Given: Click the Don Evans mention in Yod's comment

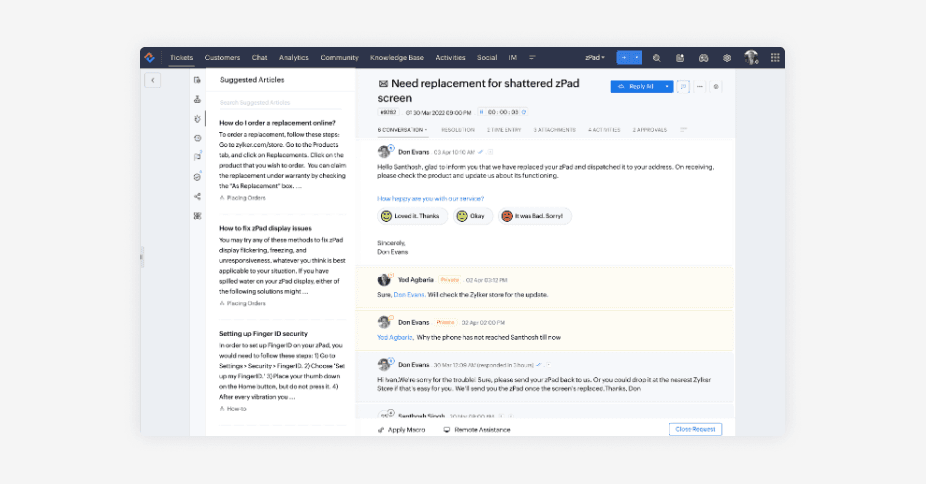Looking at the screenshot, I should (x=409, y=295).
